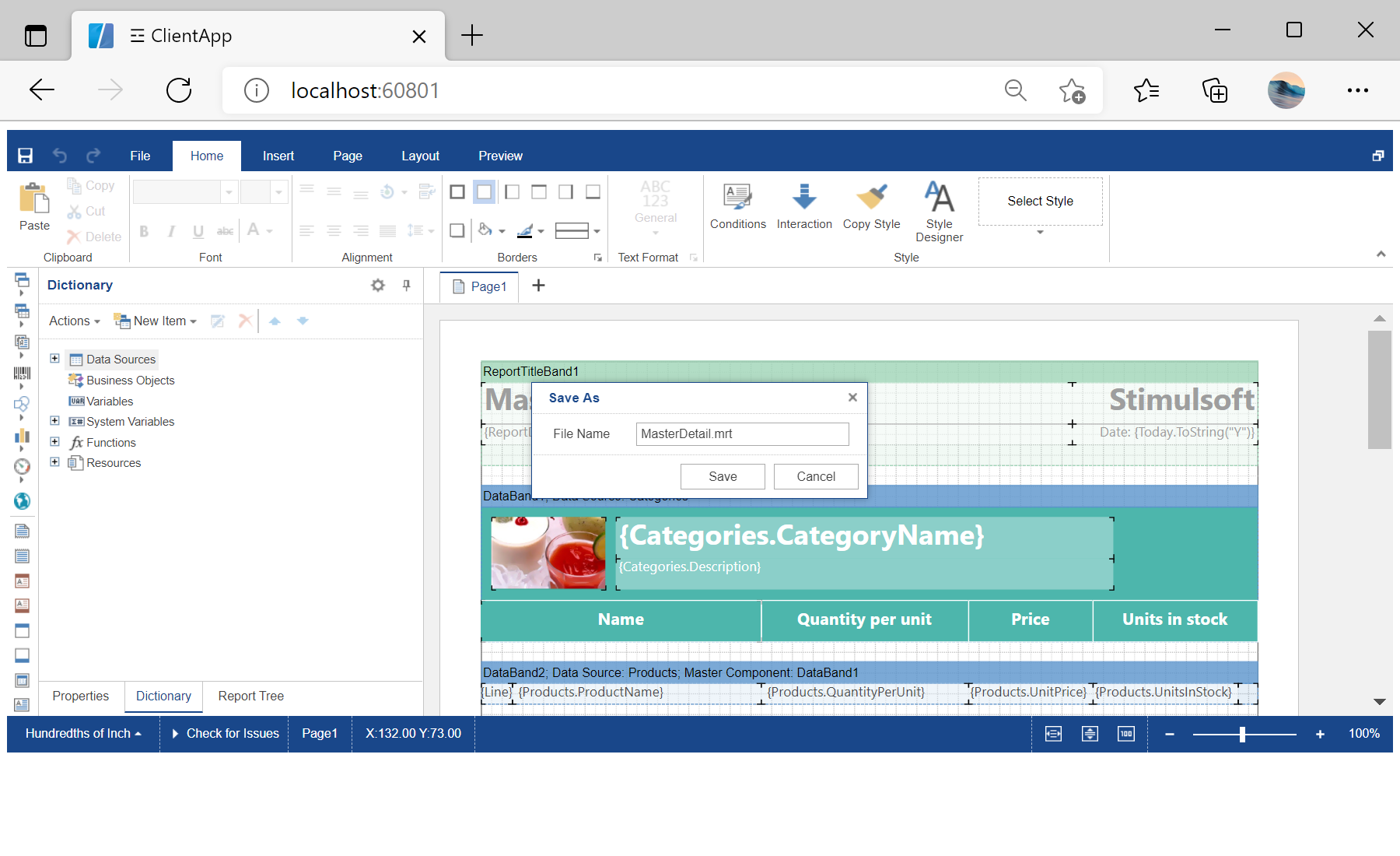Click the Dictionary settings gear icon
The height and width of the screenshot is (856, 1400).
tap(378, 286)
